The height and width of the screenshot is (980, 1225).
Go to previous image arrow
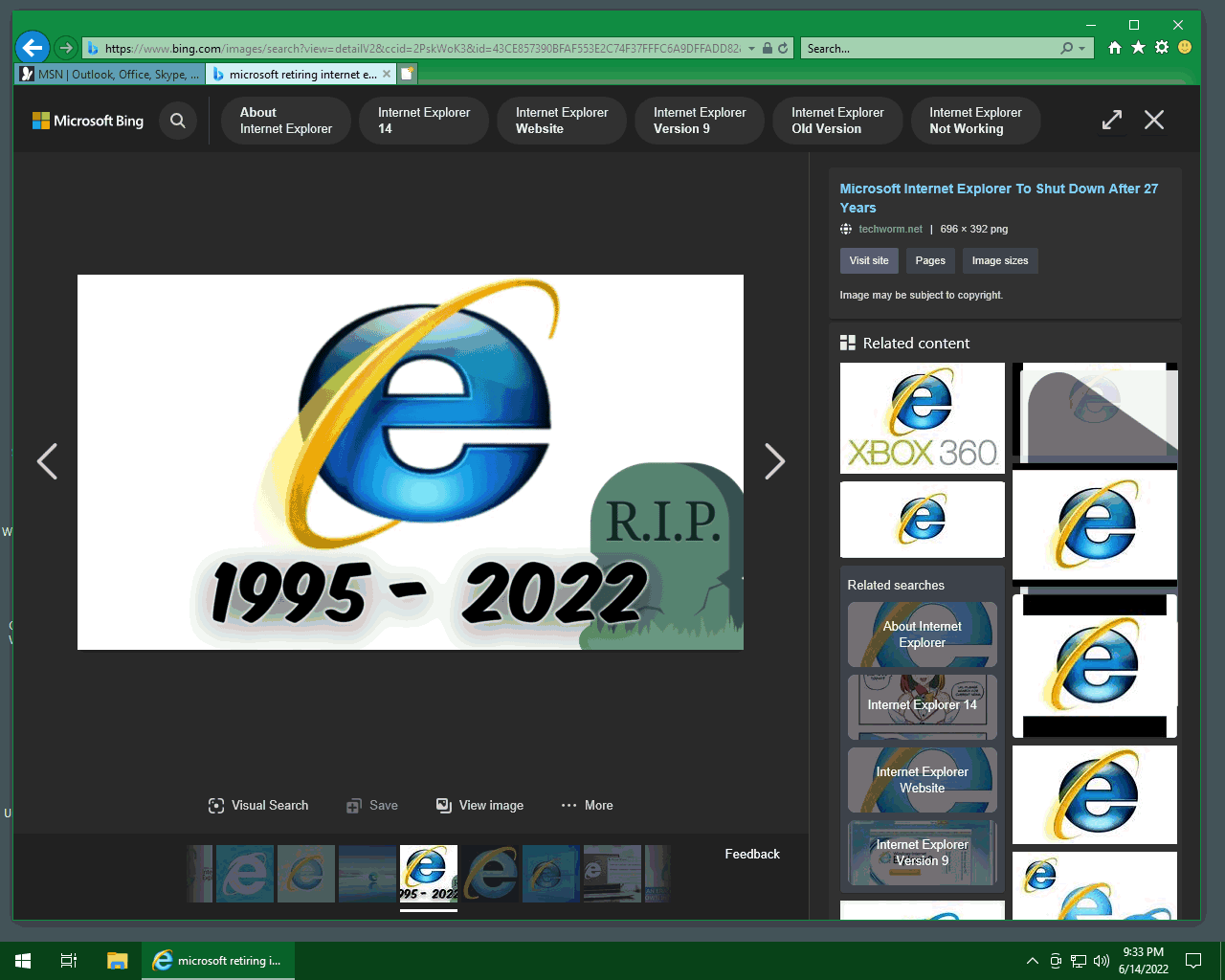tap(47, 461)
